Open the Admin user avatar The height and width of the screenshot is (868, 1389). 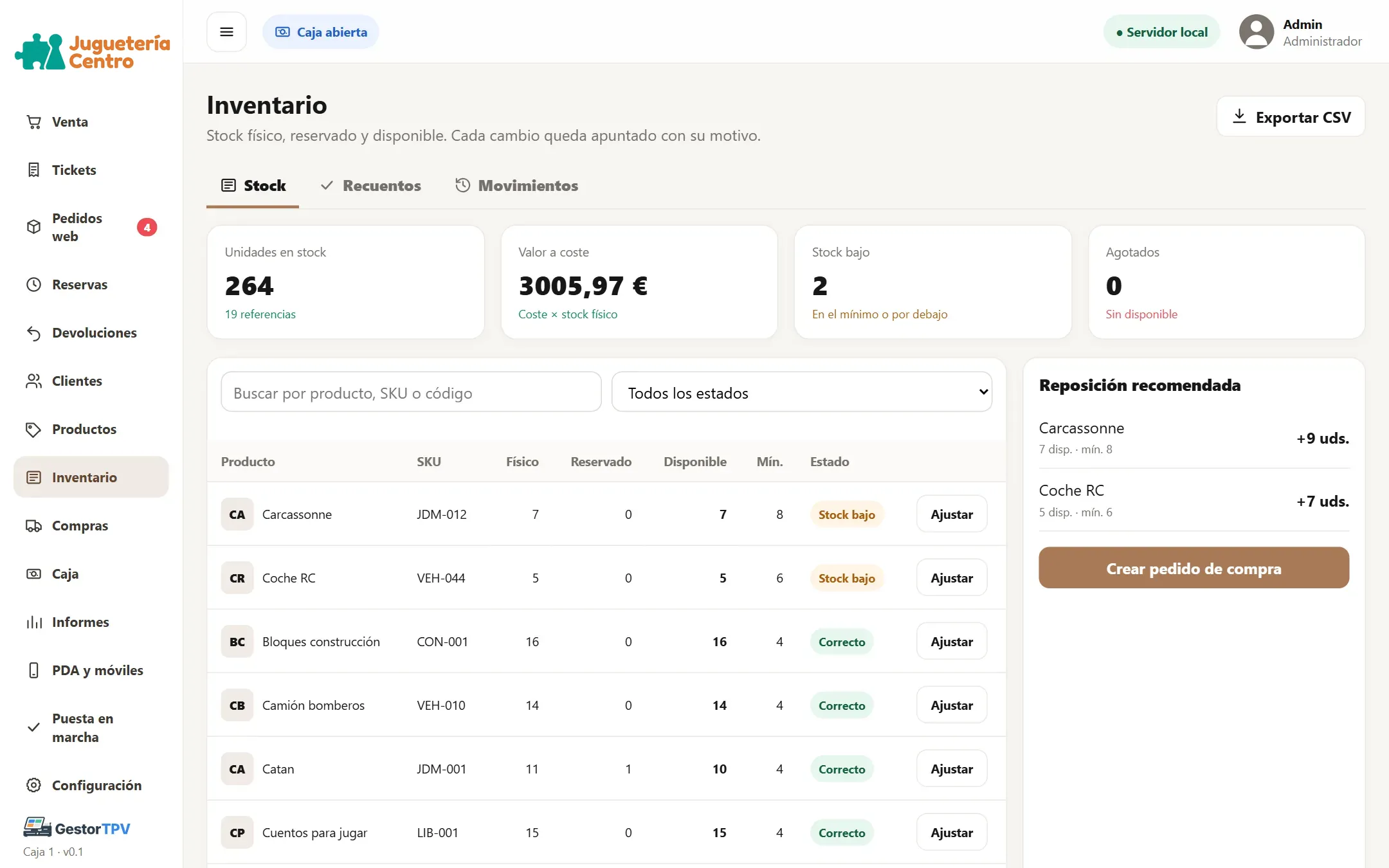click(1256, 32)
